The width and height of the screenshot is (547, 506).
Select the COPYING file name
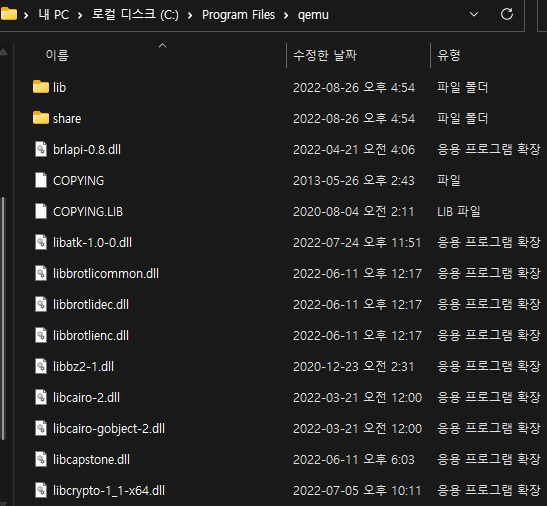78,180
